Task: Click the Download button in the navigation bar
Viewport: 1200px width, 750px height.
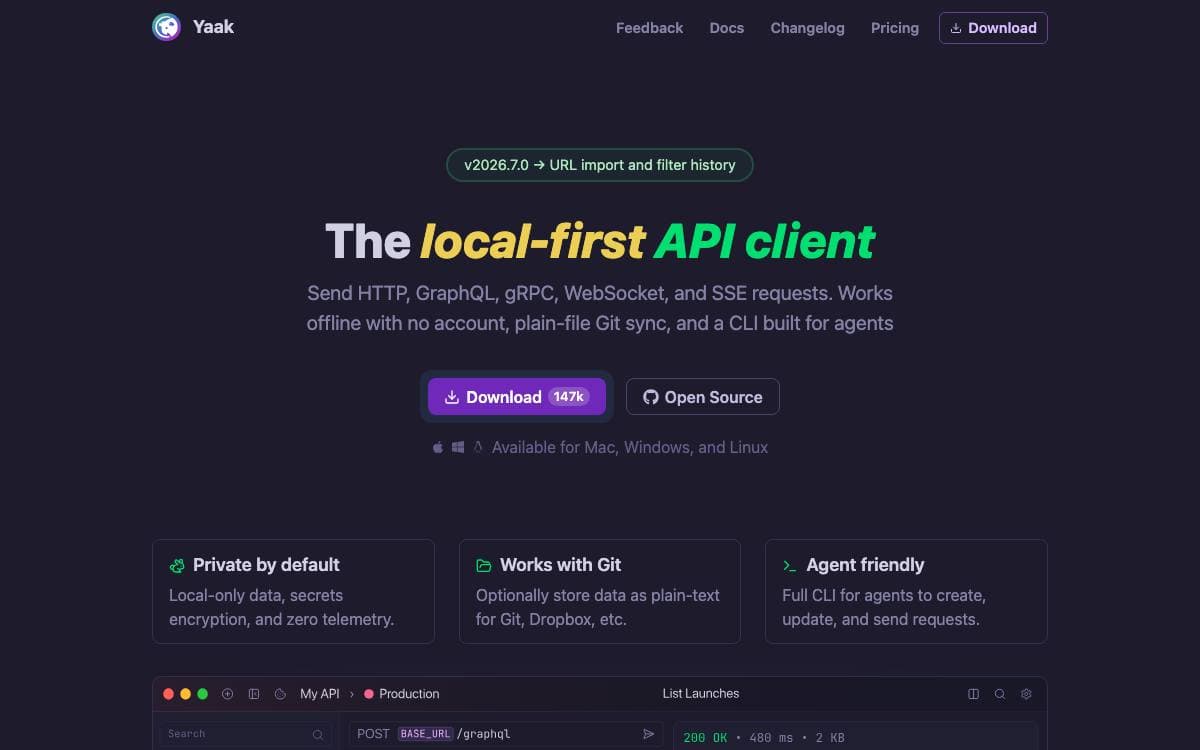Action: pos(993,28)
